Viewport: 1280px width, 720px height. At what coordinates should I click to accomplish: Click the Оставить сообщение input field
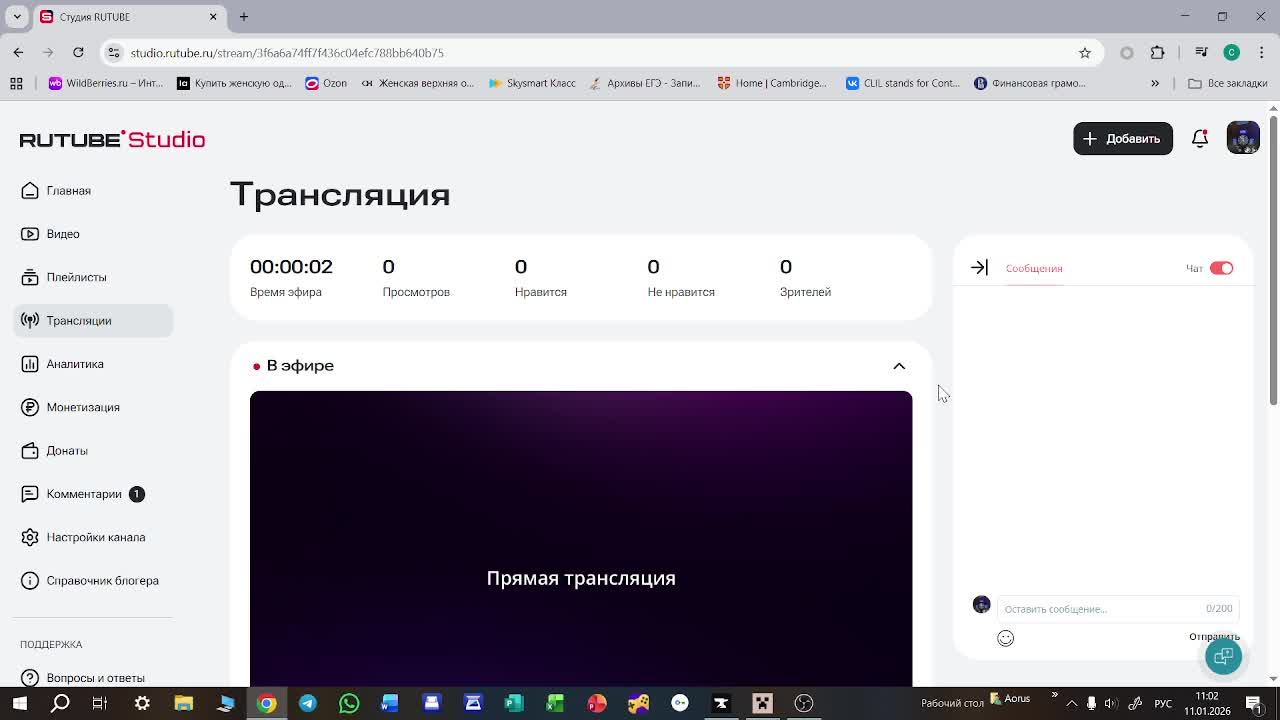pos(1118,609)
